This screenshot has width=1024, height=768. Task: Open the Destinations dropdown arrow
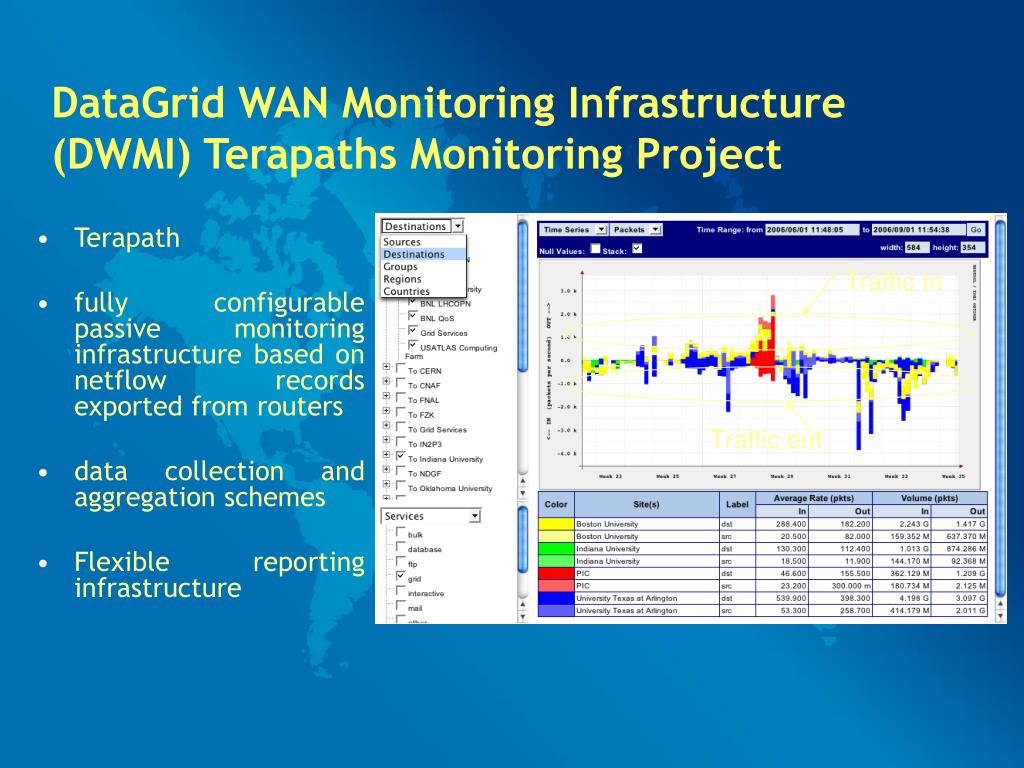pyautogui.click(x=458, y=226)
